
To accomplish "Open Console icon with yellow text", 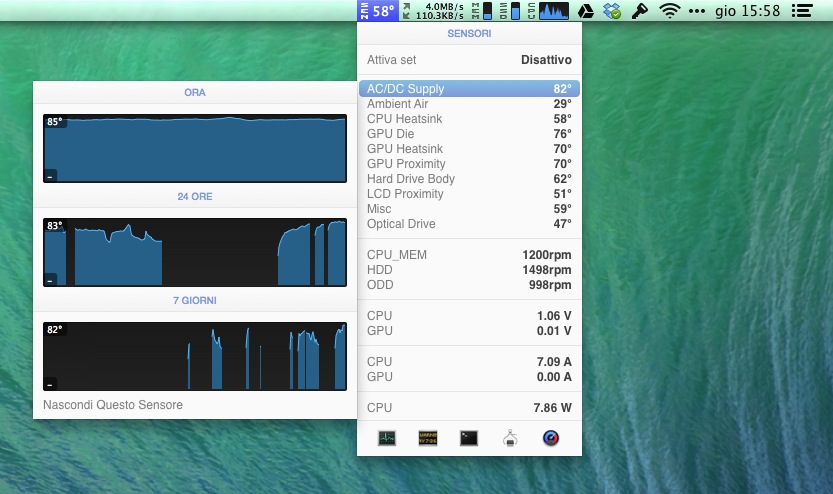I will pos(428,438).
